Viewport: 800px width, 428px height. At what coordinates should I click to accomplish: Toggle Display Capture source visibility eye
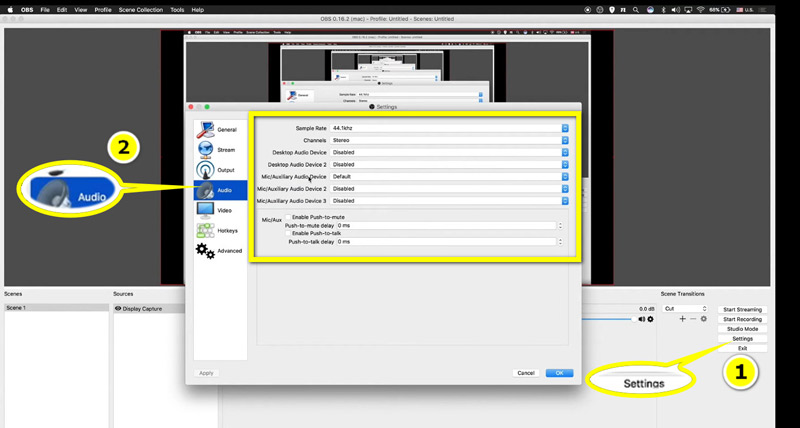click(118, 309)
